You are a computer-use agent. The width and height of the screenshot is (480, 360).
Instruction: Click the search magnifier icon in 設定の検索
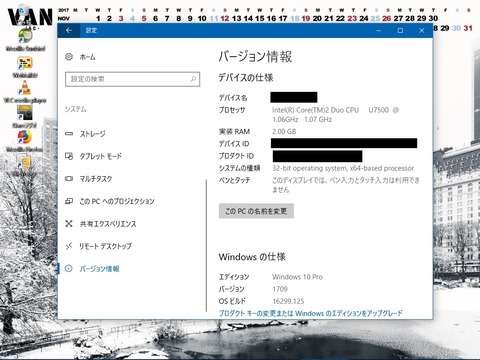(193, 79)
